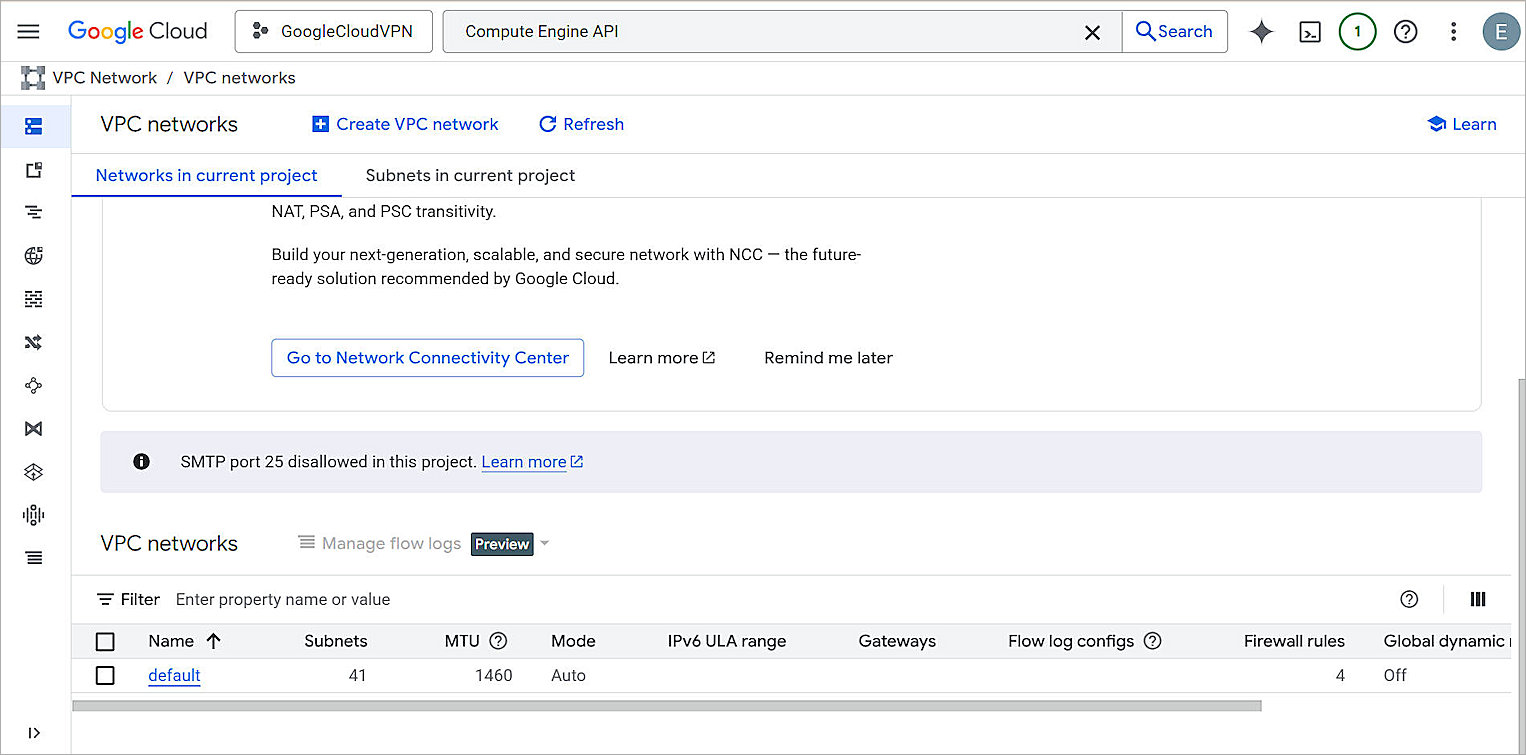
Task: Click inside the Filter property field
Action: pyautogui.click(x=283, y=599)
